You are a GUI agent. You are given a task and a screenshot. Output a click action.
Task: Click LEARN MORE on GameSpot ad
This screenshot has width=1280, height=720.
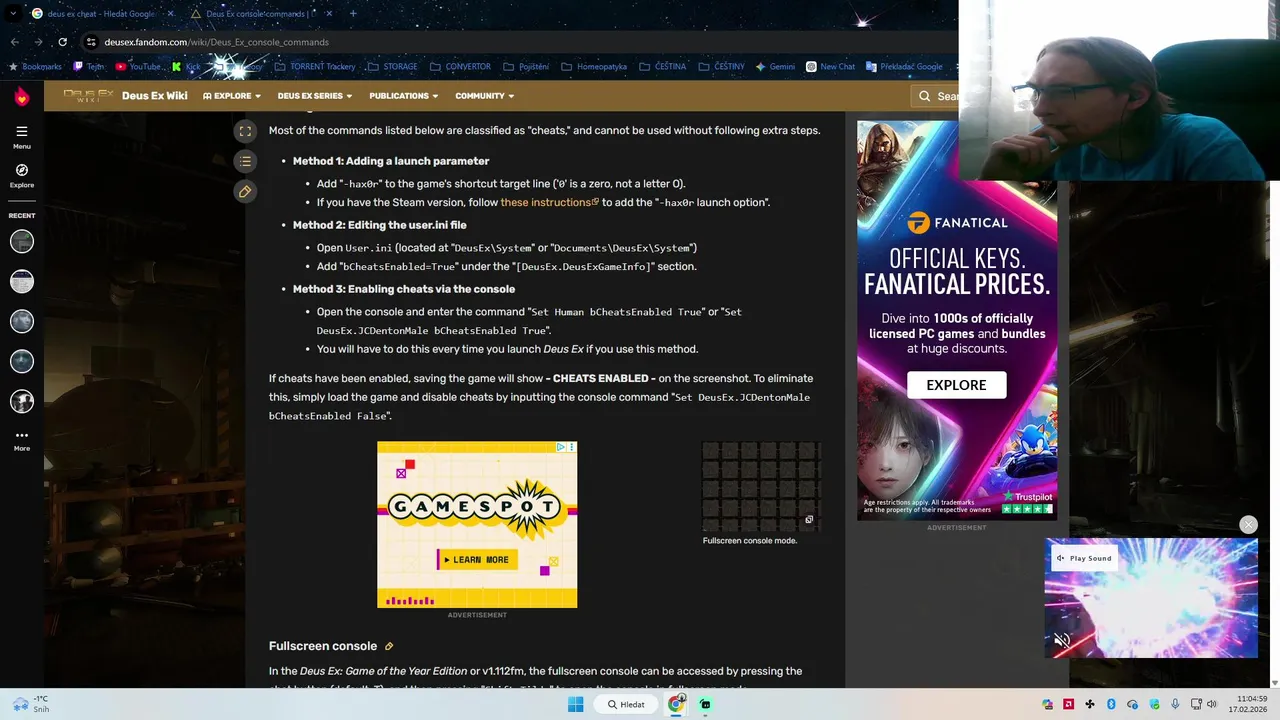pyautogui.click(x=477, y=560)
